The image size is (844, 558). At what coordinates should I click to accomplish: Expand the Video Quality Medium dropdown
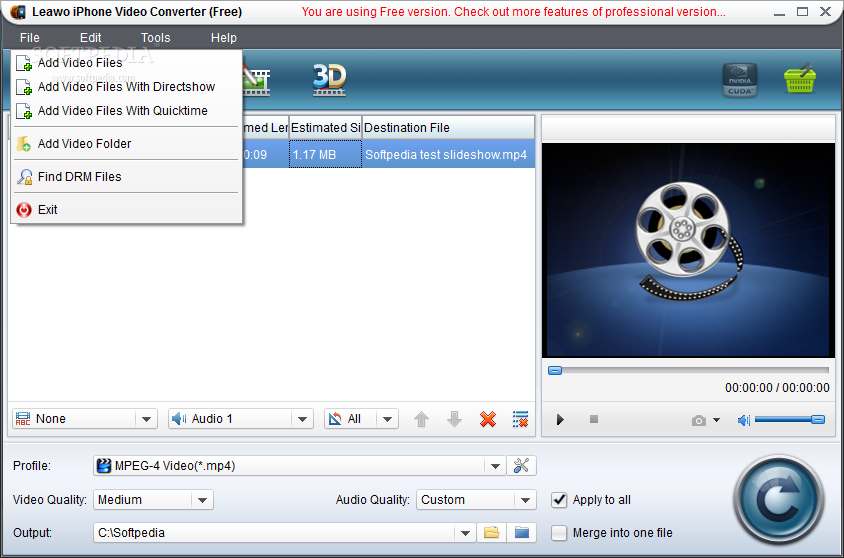tap(202, 500)
